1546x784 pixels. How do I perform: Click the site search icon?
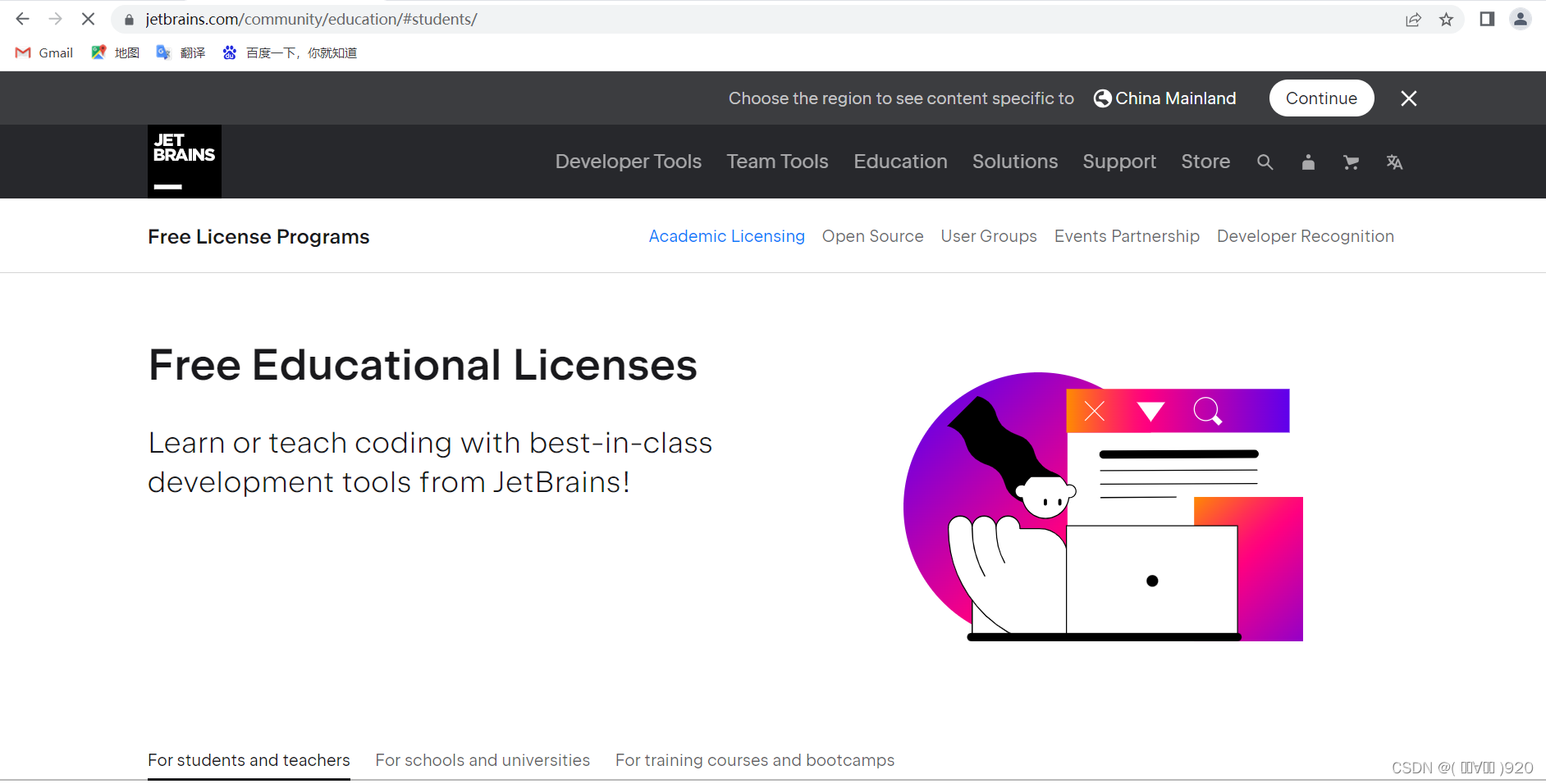[1265, 162]
